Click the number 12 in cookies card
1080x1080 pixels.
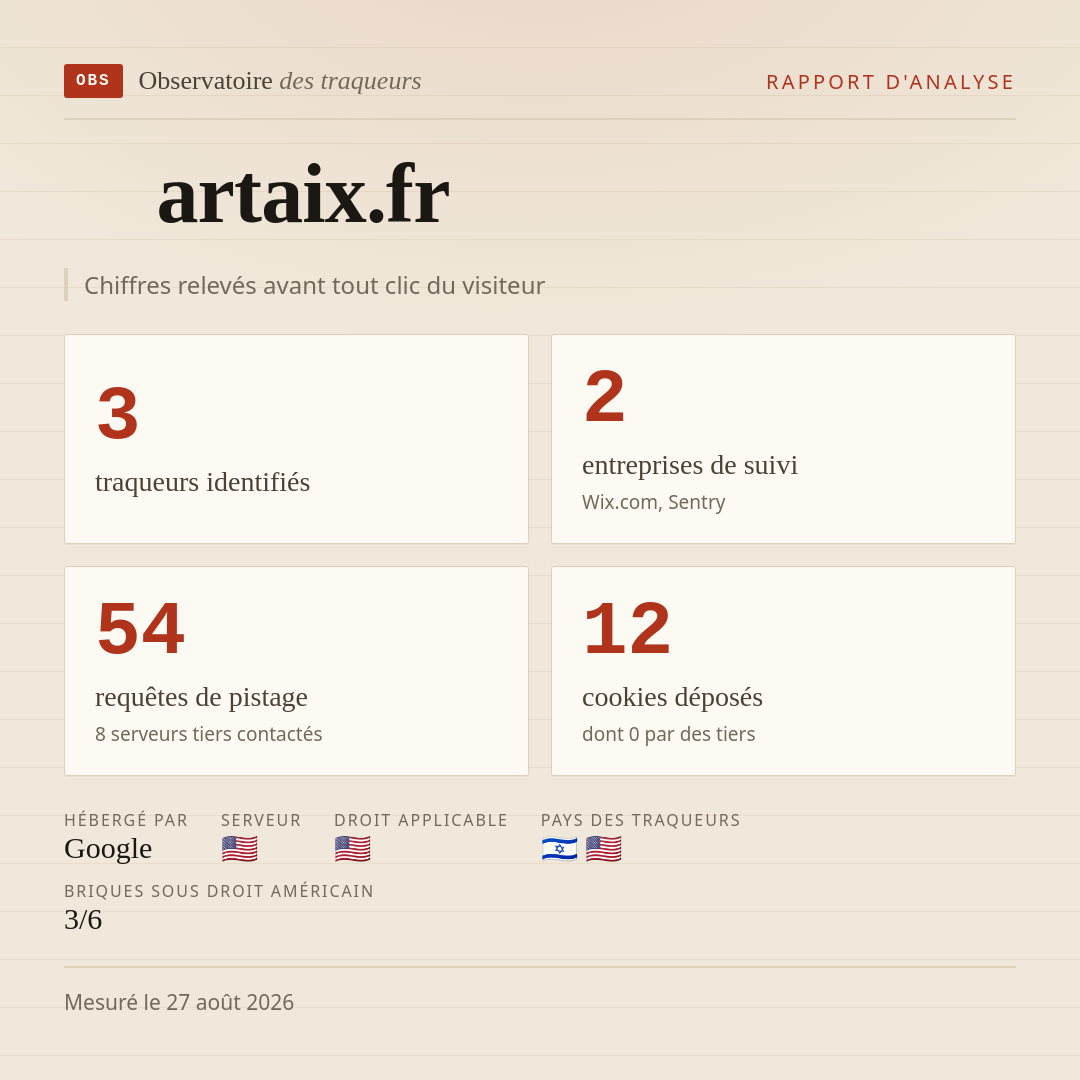point(627,628)
